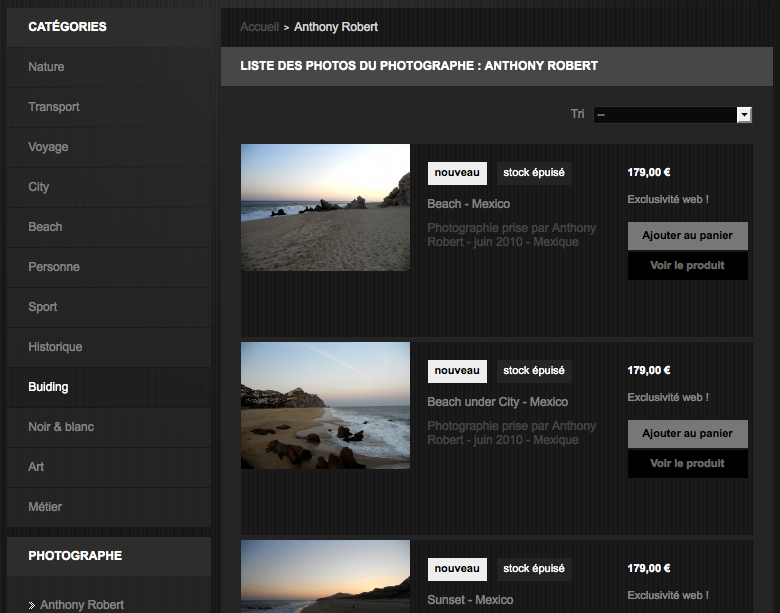View the Beach under City product
This screenshot has height=613, width=780.
(687, 464)
